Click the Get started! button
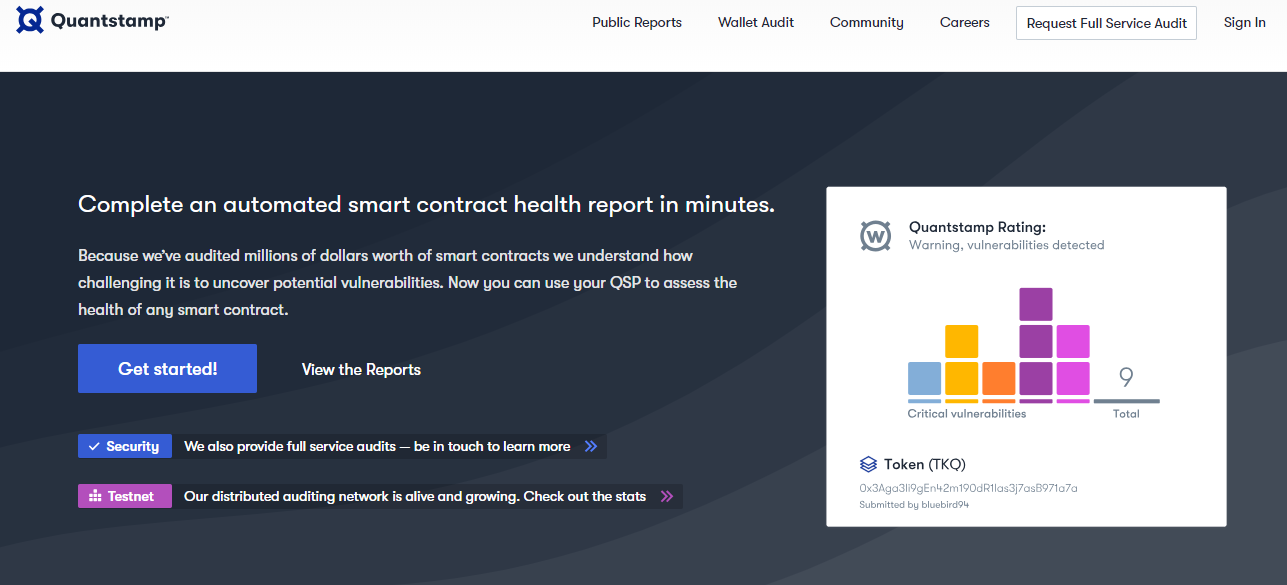Viewport: 1287px width, 585px height. coord(167,369)
